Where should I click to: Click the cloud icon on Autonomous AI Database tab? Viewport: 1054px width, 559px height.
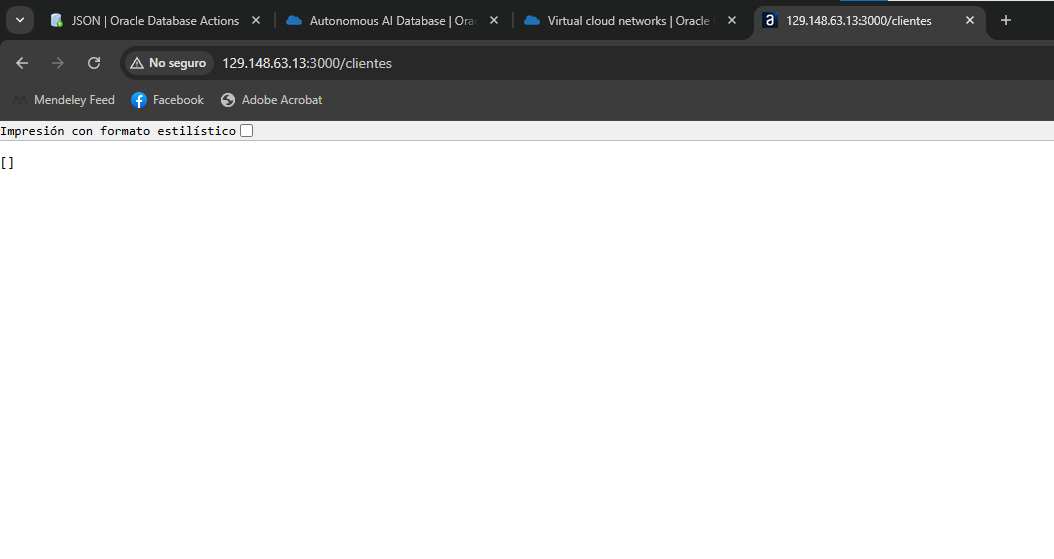(294, 21)
